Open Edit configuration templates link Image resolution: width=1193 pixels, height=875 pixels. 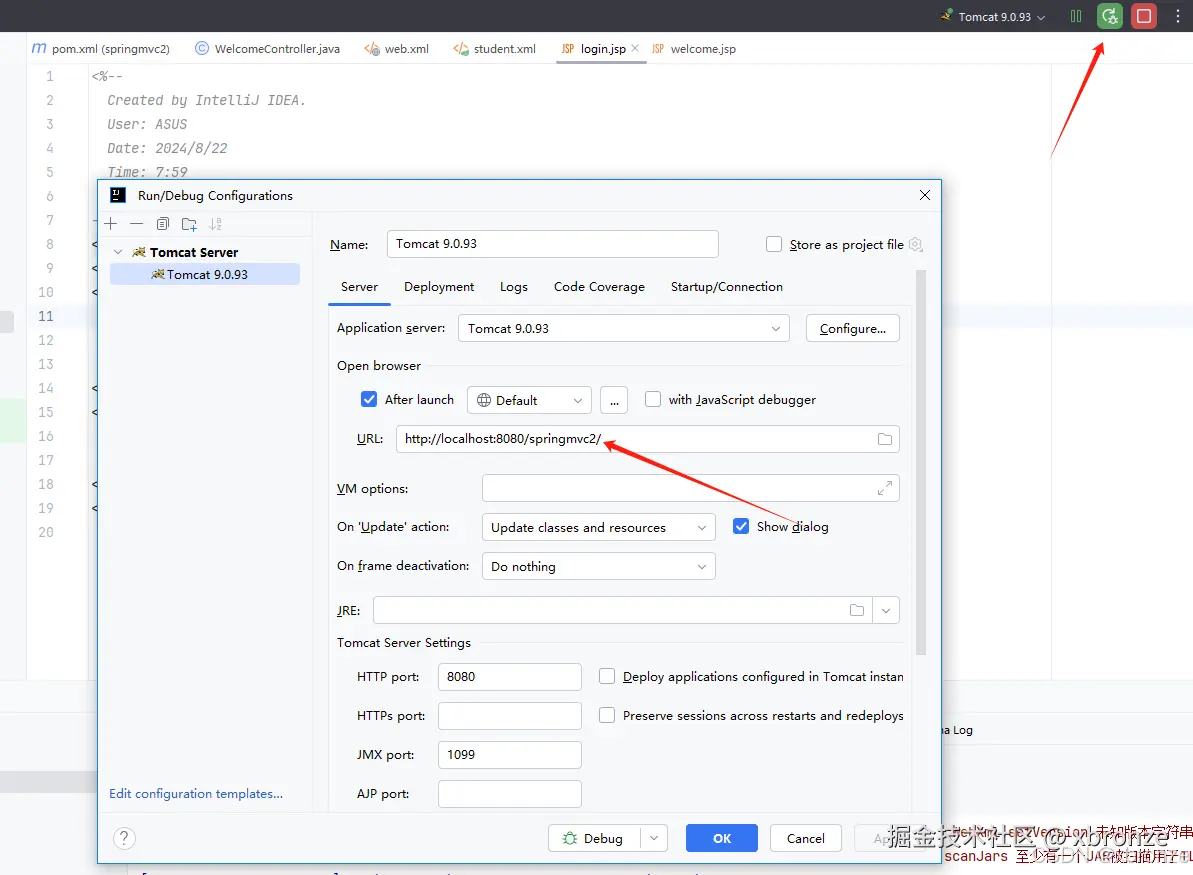click(196, 794)
